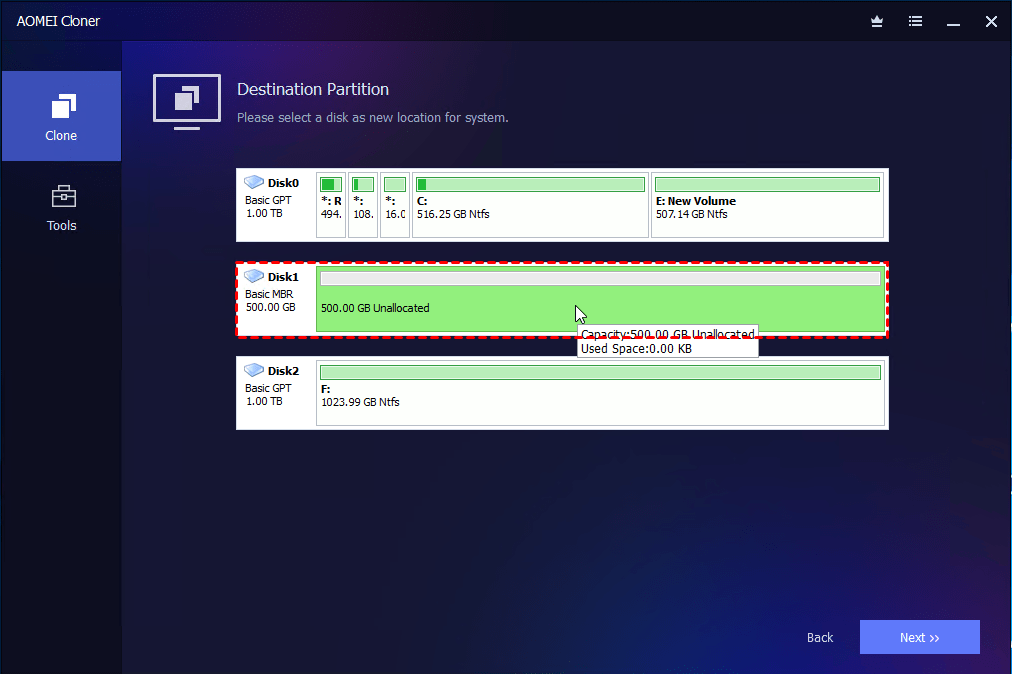
Task: Open the list menu icon in title bar
Action: [x=915, y=21]
